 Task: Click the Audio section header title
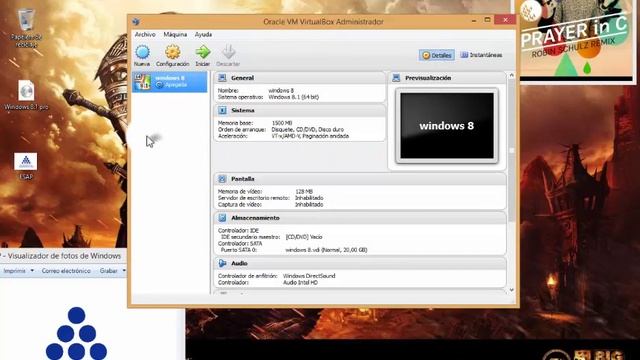click(x=239, y=264)
